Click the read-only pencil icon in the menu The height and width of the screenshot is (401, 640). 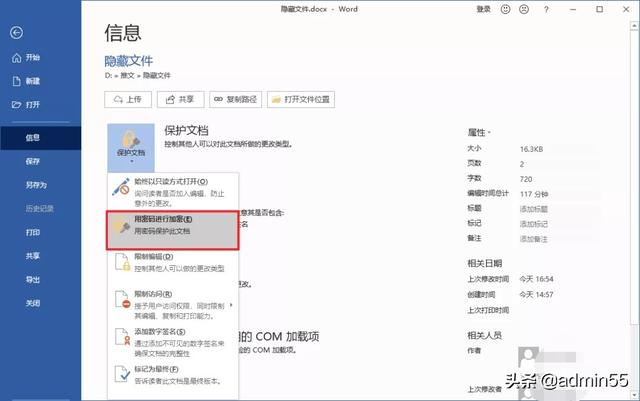[121, 187]
